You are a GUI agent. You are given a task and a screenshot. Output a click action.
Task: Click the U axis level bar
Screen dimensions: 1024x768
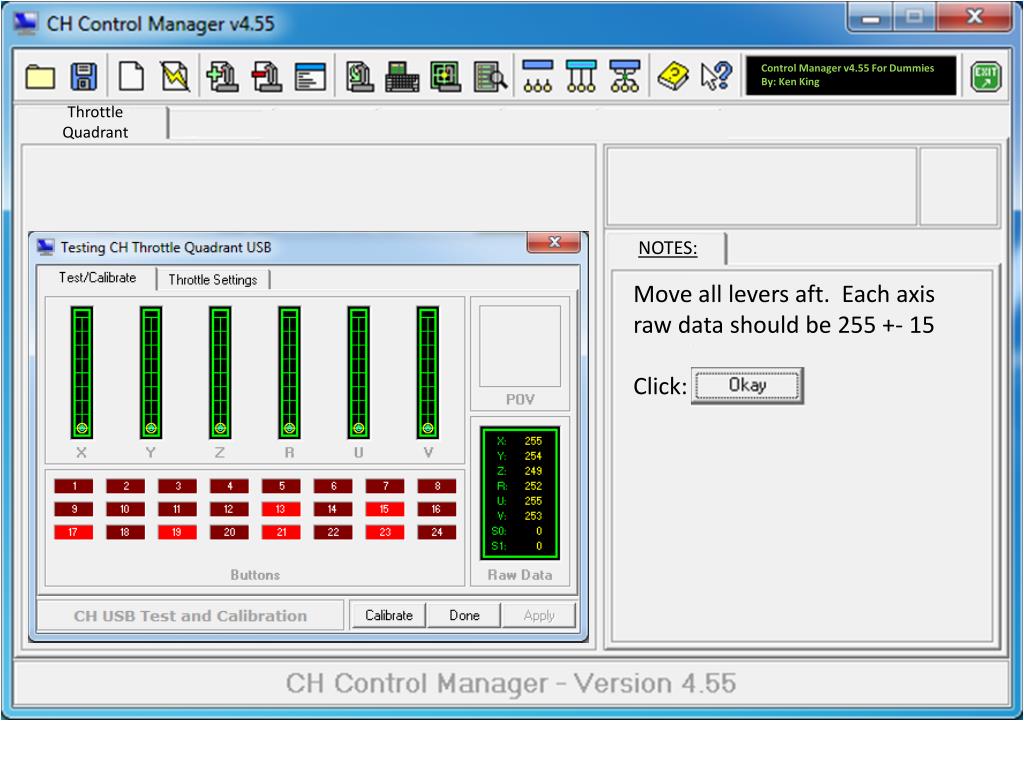(x=359, y=372)
